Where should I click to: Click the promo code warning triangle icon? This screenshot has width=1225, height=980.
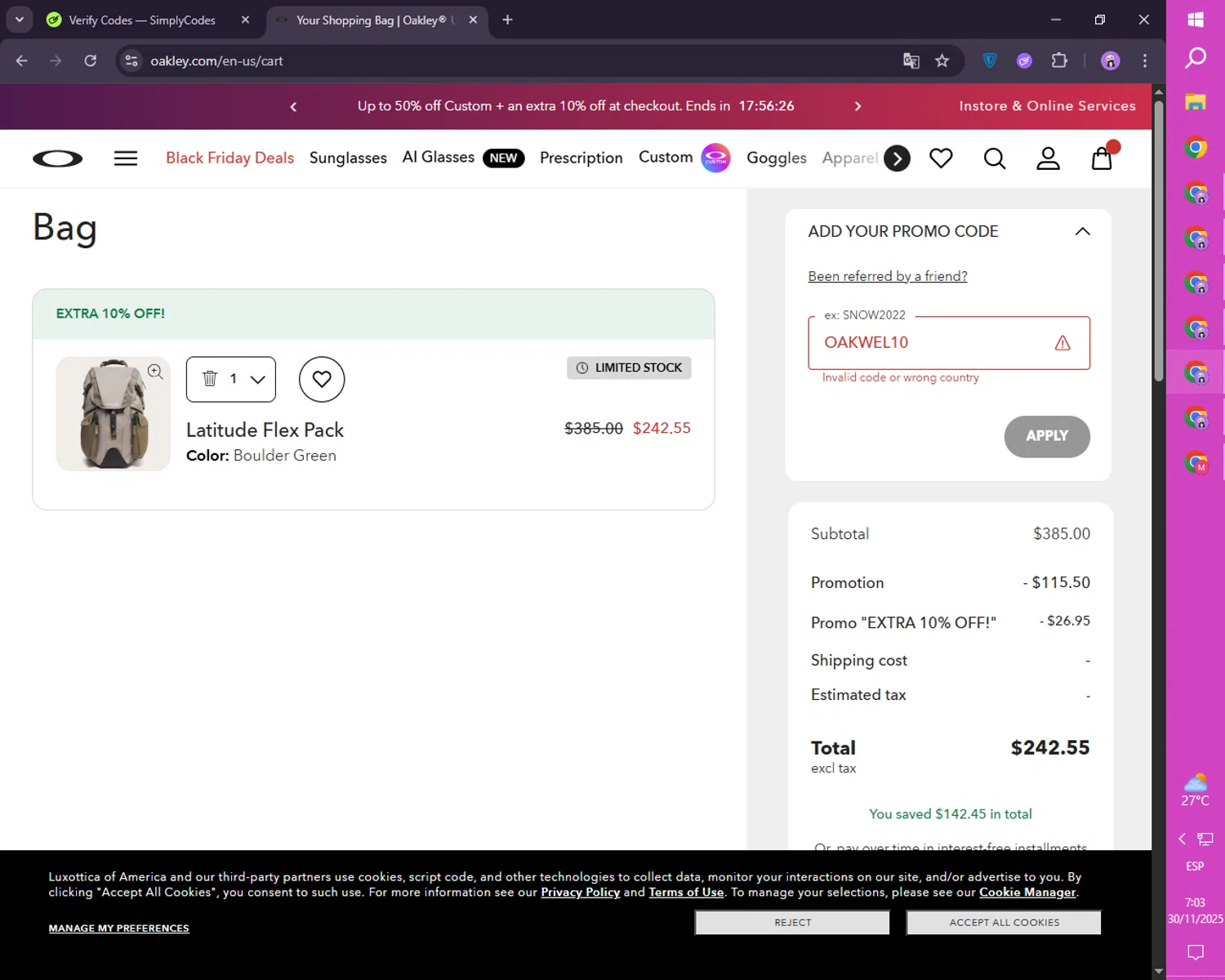[1062, 343]
